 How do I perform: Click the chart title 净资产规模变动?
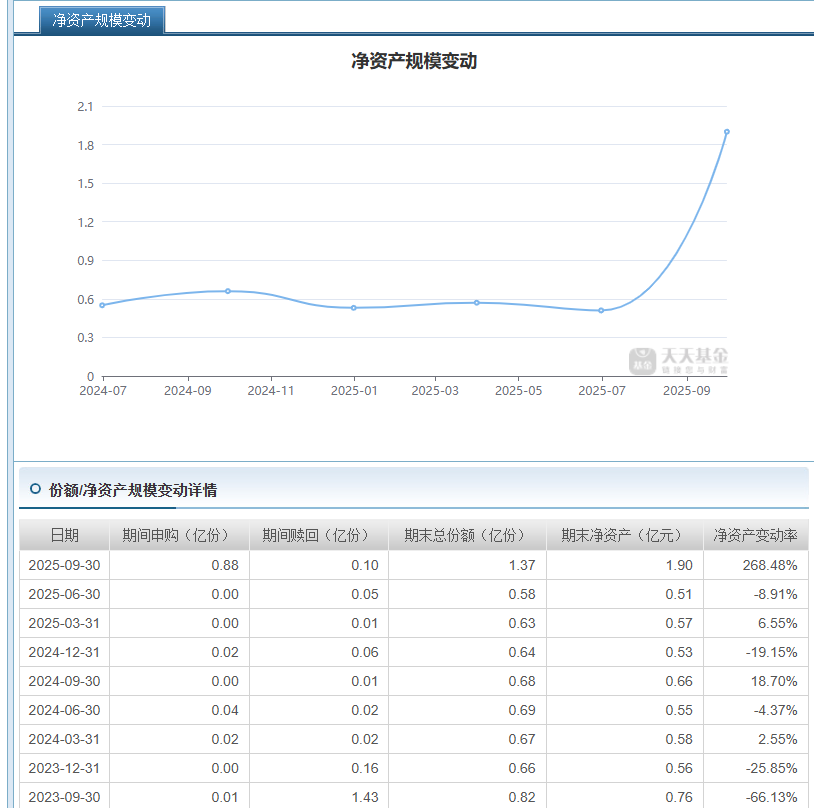[x=414, y=61]
